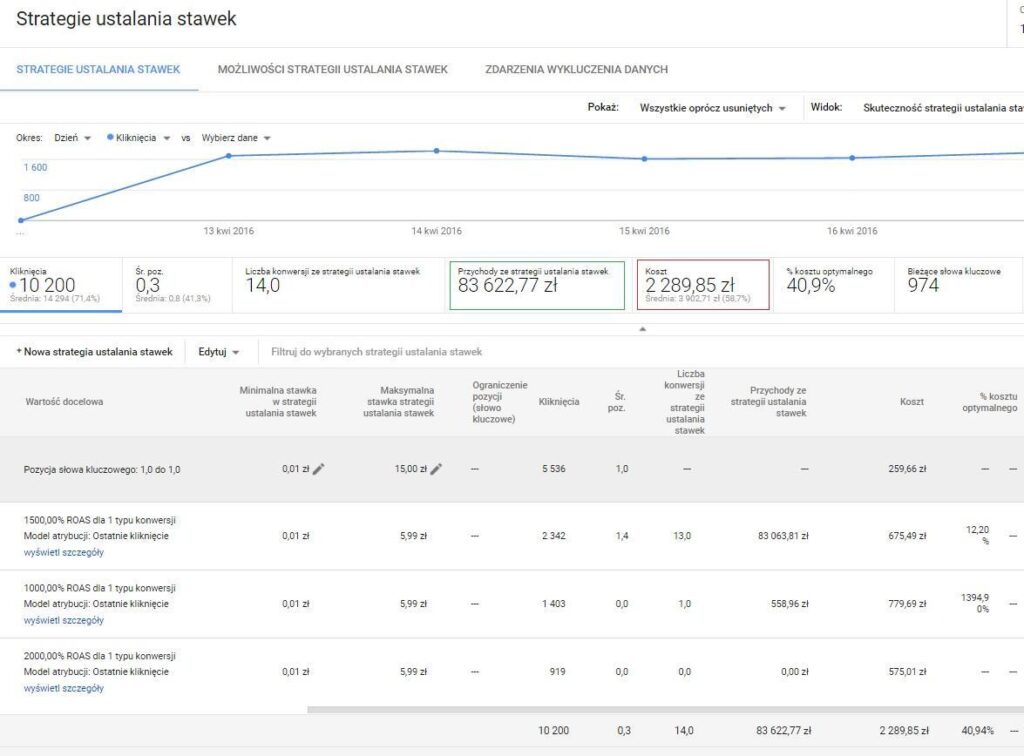The height and width of the screenshot is (756, 1024).
Task: Click cost cell 779,69 zł
Action: (x=907, y=604)
